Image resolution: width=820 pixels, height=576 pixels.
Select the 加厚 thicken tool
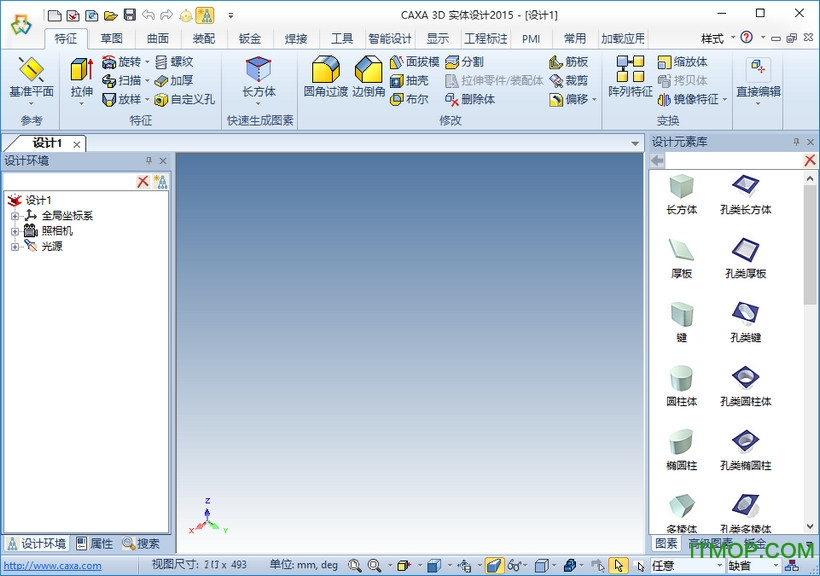pos(175,80)
